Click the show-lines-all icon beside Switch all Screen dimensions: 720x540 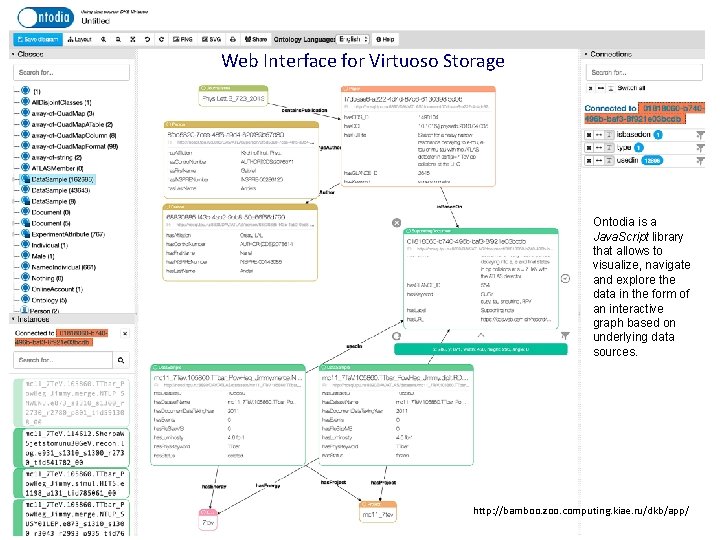(x=601, y=88)
